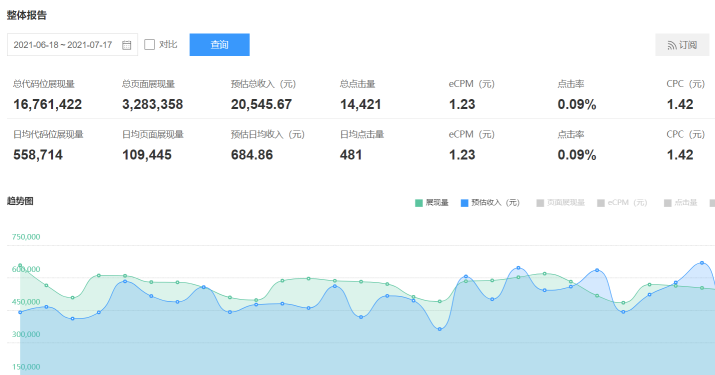Open the calendar icon in date field
Viewport: 715px width, 375px height.
tap(127, 45)
